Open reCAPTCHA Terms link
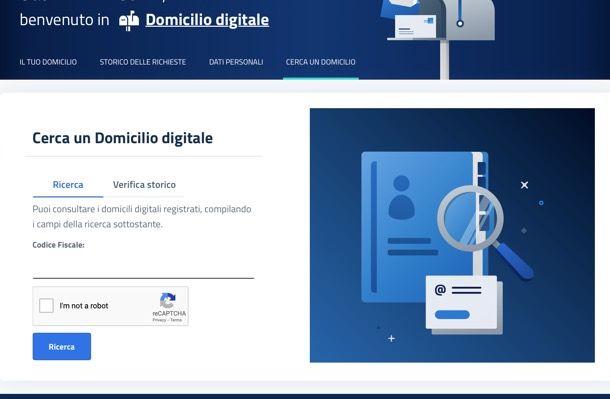The image size is (610, 399). (176, 320)
